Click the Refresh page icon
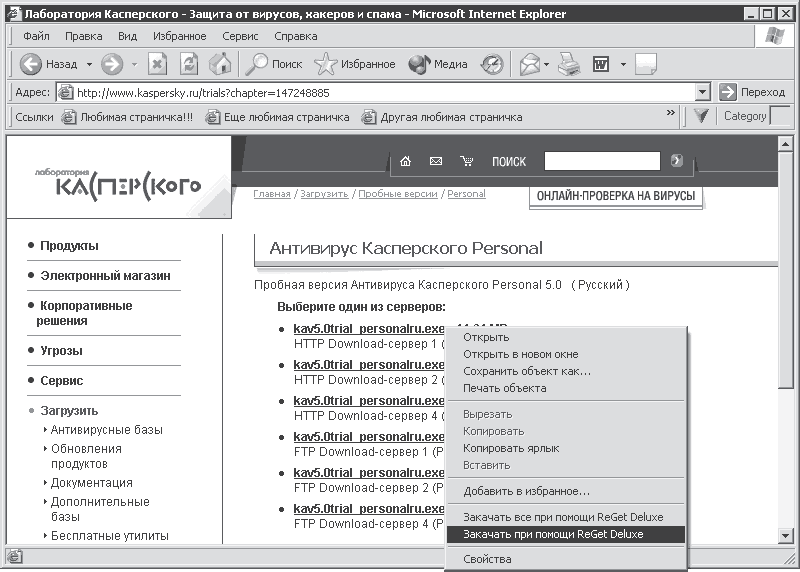This screenshot has height=572, width=800. coord(189,64)
